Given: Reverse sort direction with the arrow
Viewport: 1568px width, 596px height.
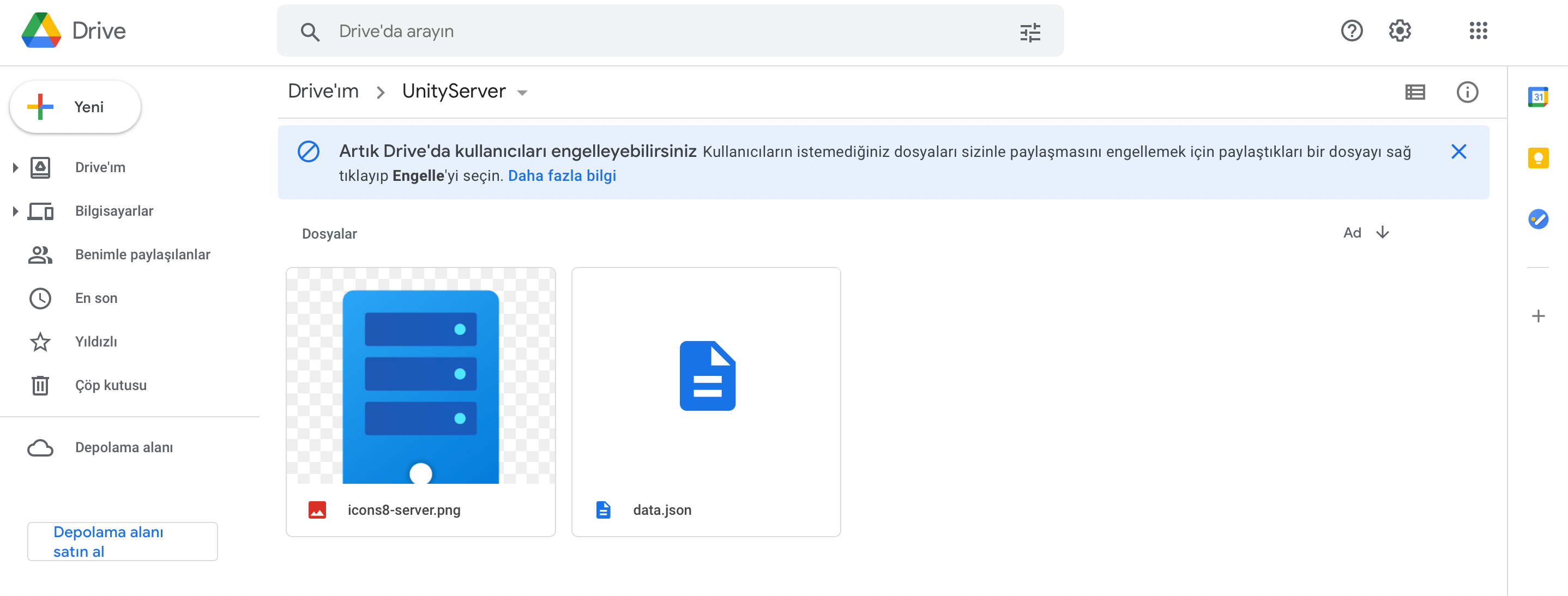Looking at the screenshot, I should (x=1382, y=232).
